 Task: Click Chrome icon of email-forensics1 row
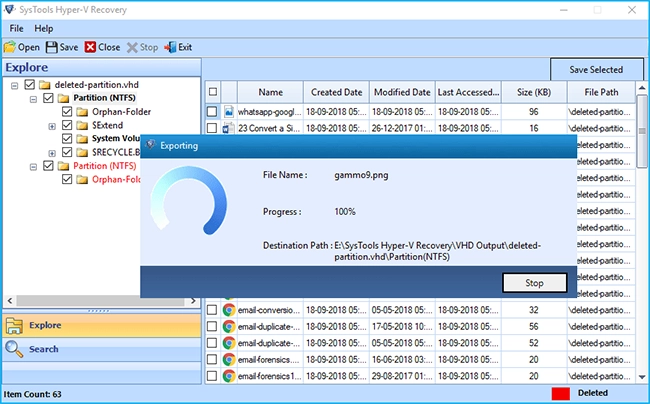coord(229,376)
